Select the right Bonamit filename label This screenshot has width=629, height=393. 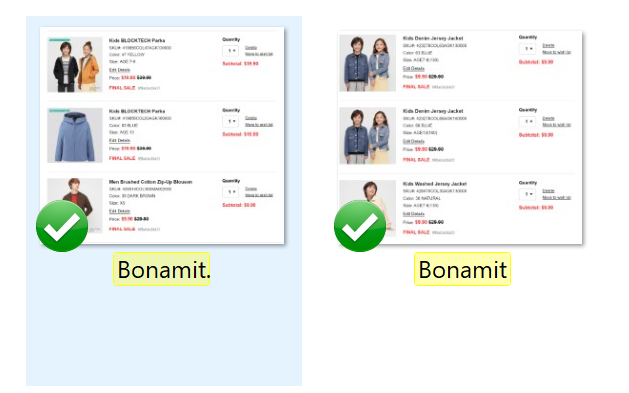pos(462,269)
